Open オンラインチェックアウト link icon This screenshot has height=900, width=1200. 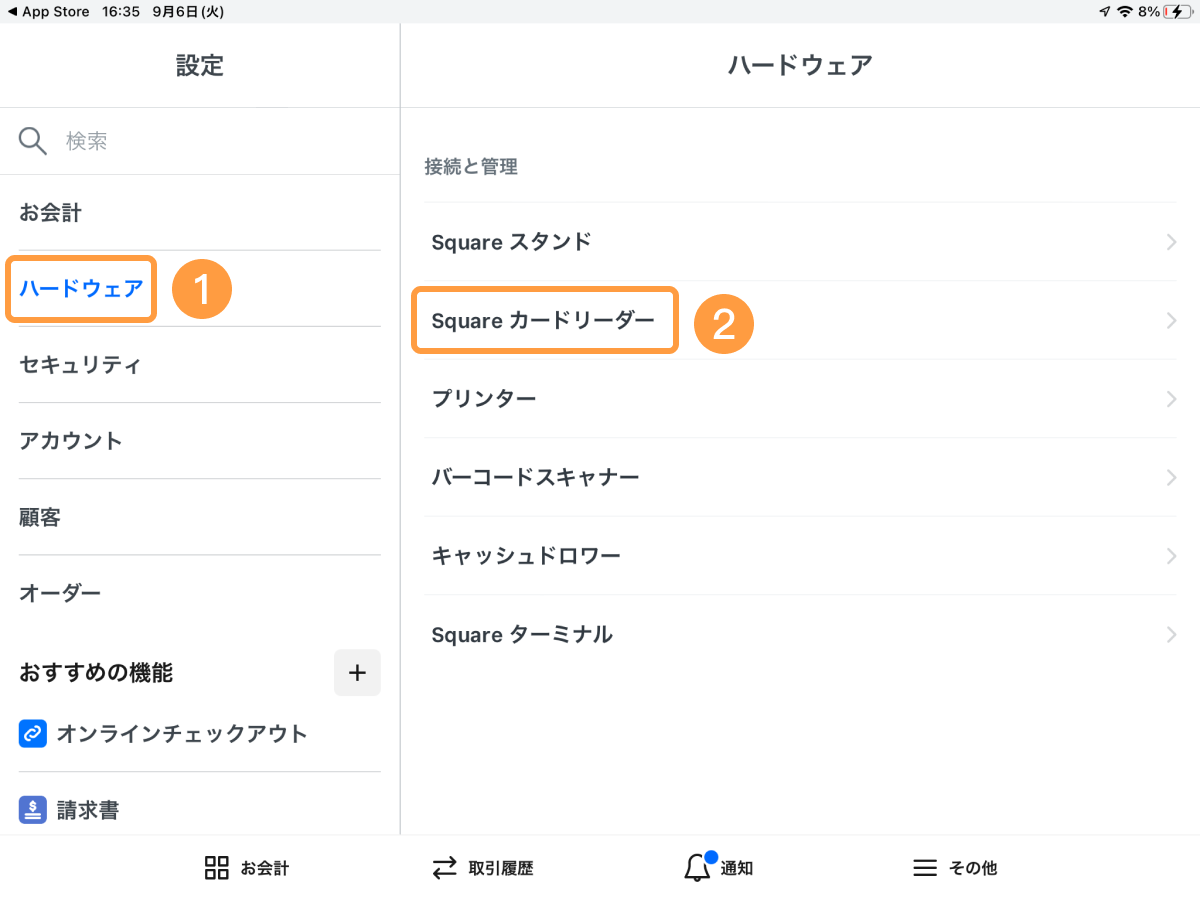click(33, 734)
